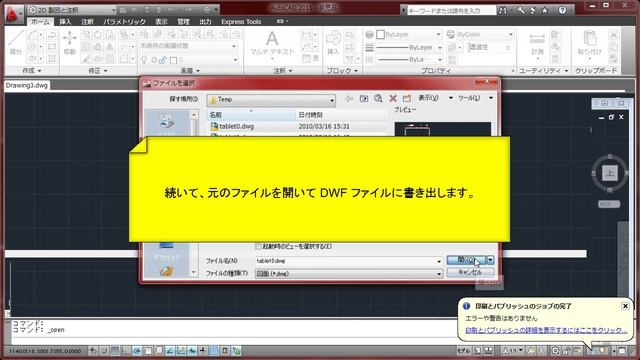Click the wrench icon in title bar

point(521,11)
